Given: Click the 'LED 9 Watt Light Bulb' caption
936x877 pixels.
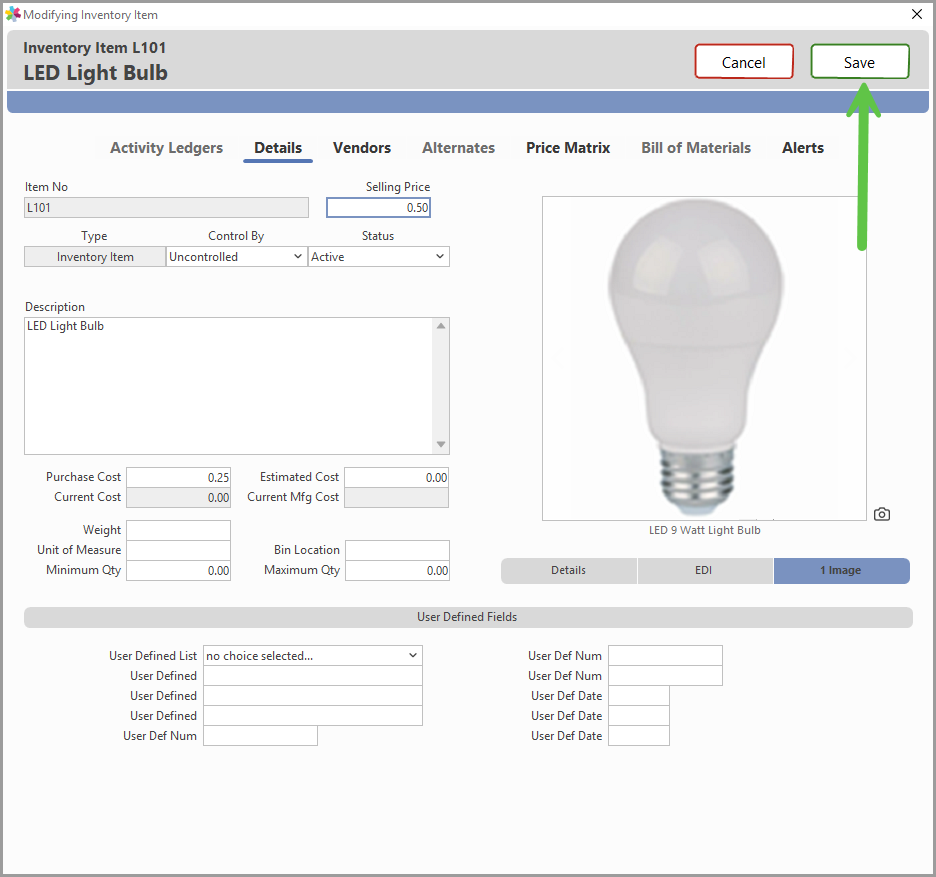Looking at the screenshot, I should [704, 530].
